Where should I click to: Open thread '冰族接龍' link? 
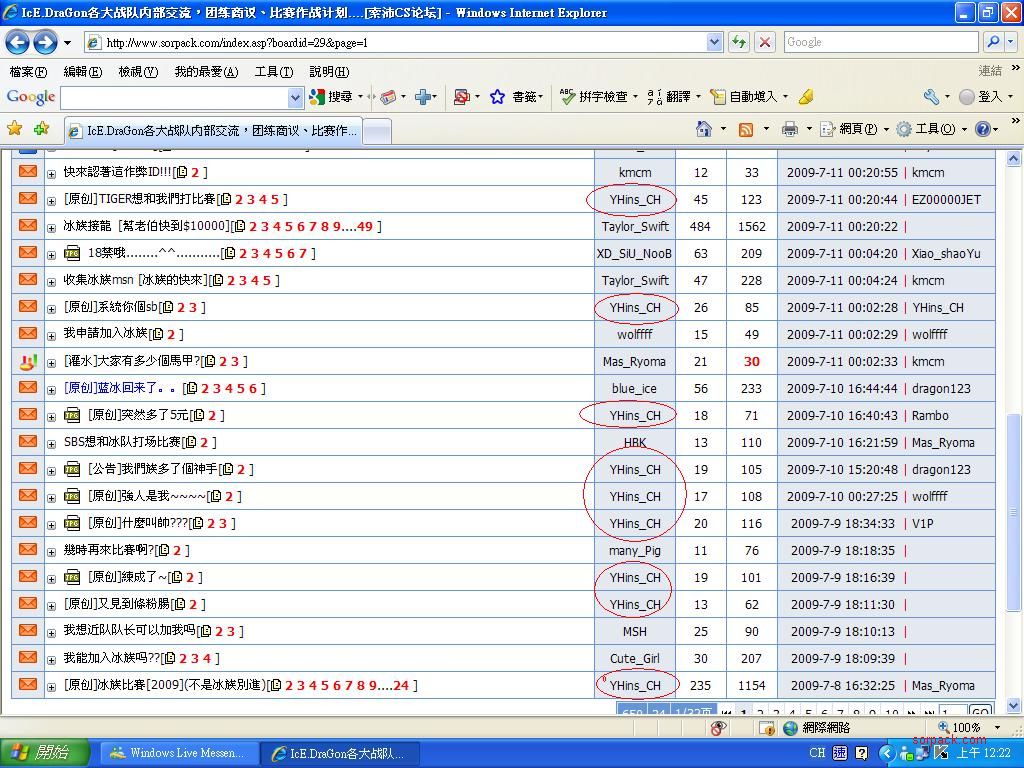pyautogui.click(x=88, y=226)
